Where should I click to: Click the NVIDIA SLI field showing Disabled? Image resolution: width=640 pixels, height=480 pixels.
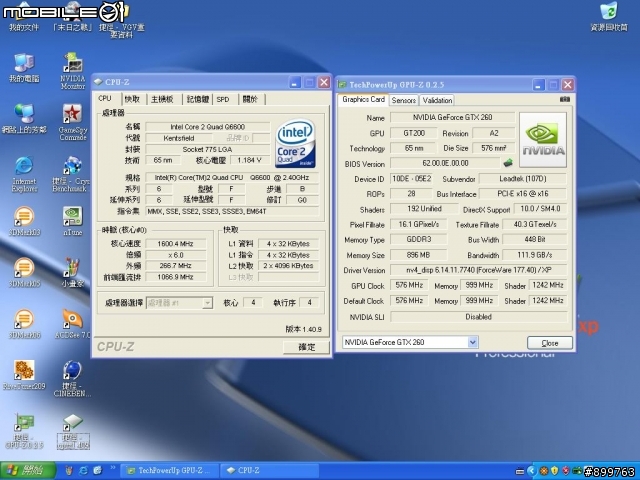(478, 317)
